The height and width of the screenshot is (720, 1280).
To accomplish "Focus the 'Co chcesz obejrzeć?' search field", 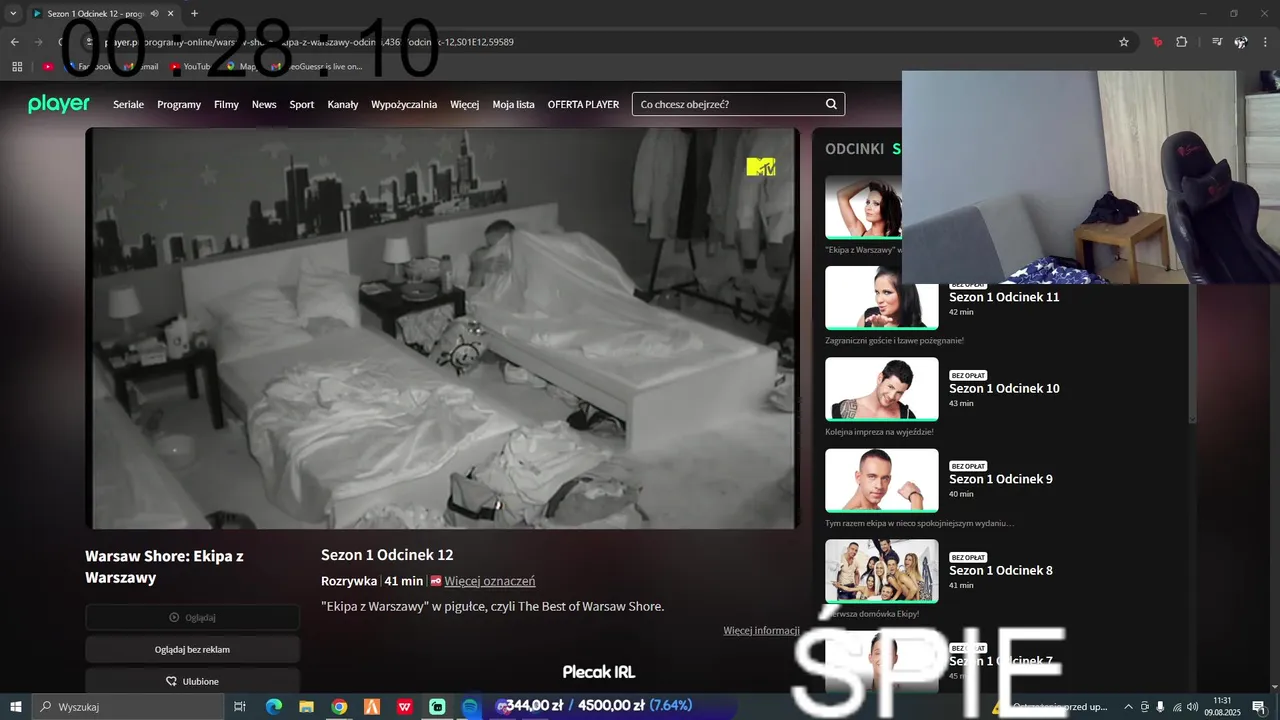I will pyautogui.click(x=738, y=104).
